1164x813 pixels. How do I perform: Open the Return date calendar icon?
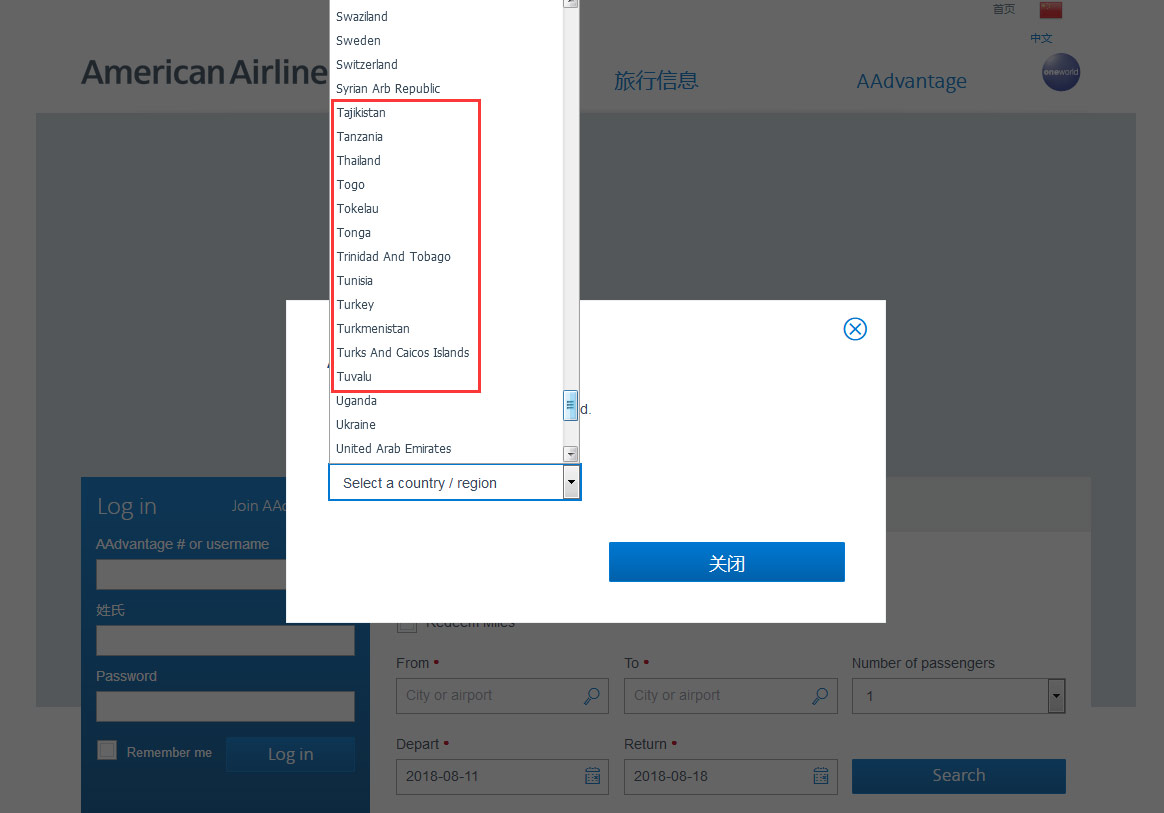(x=820, y=776)
